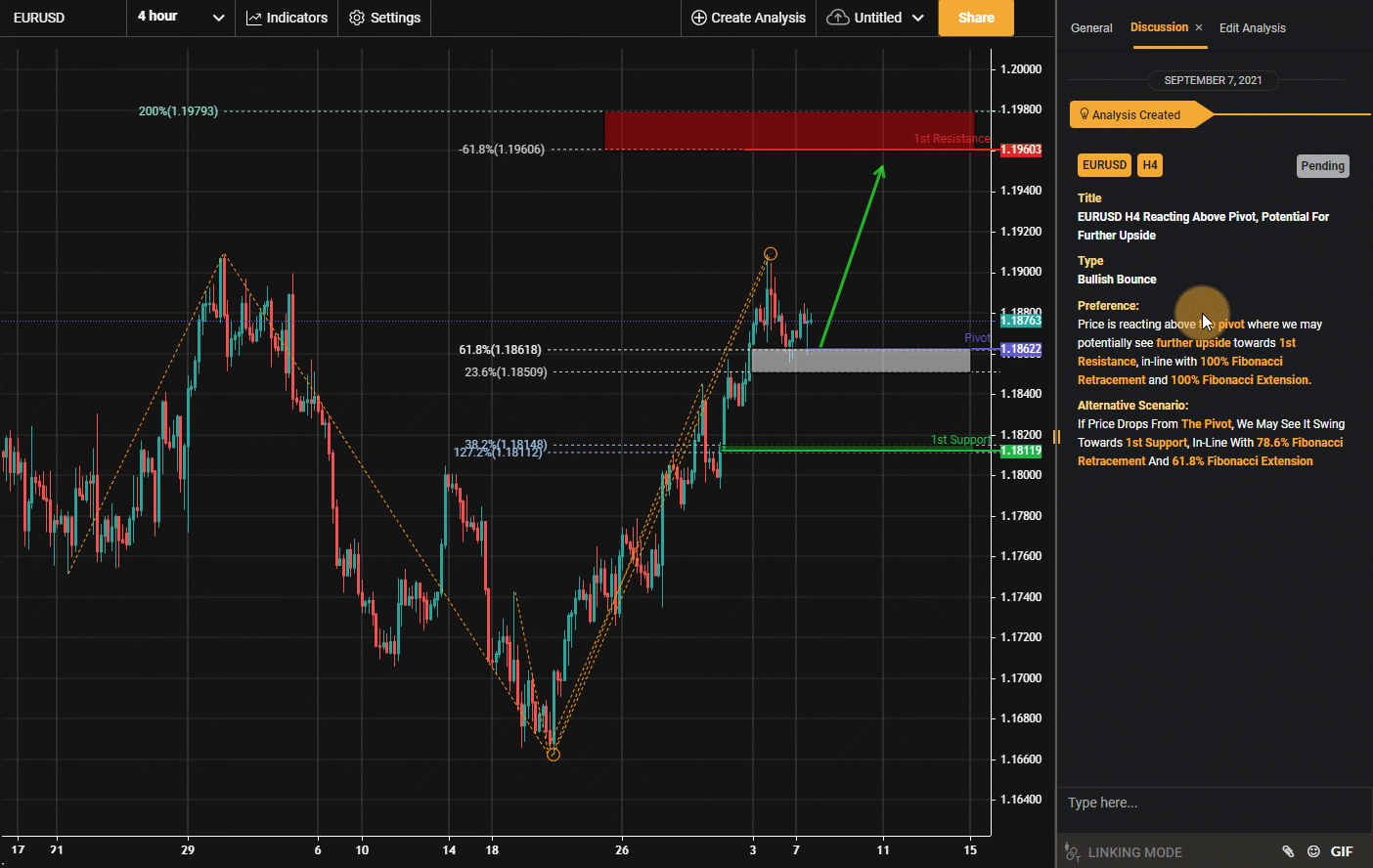Image resolution: width=1373 pixels, height=868 pixels.
Task: Click the 200%(1.19793) Fibonacci label
Action: pos(178,111)
